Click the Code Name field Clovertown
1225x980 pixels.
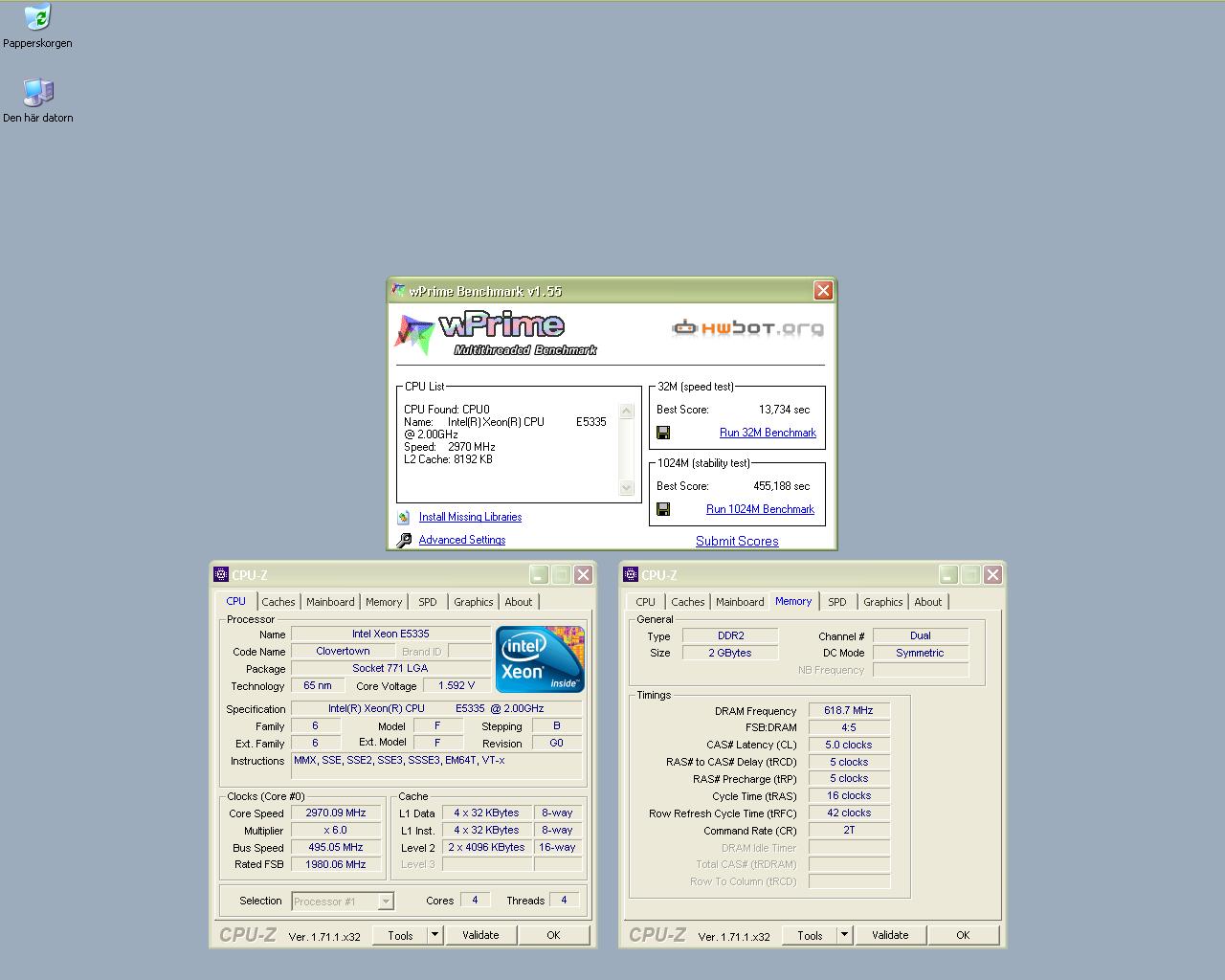pos(343,651)
